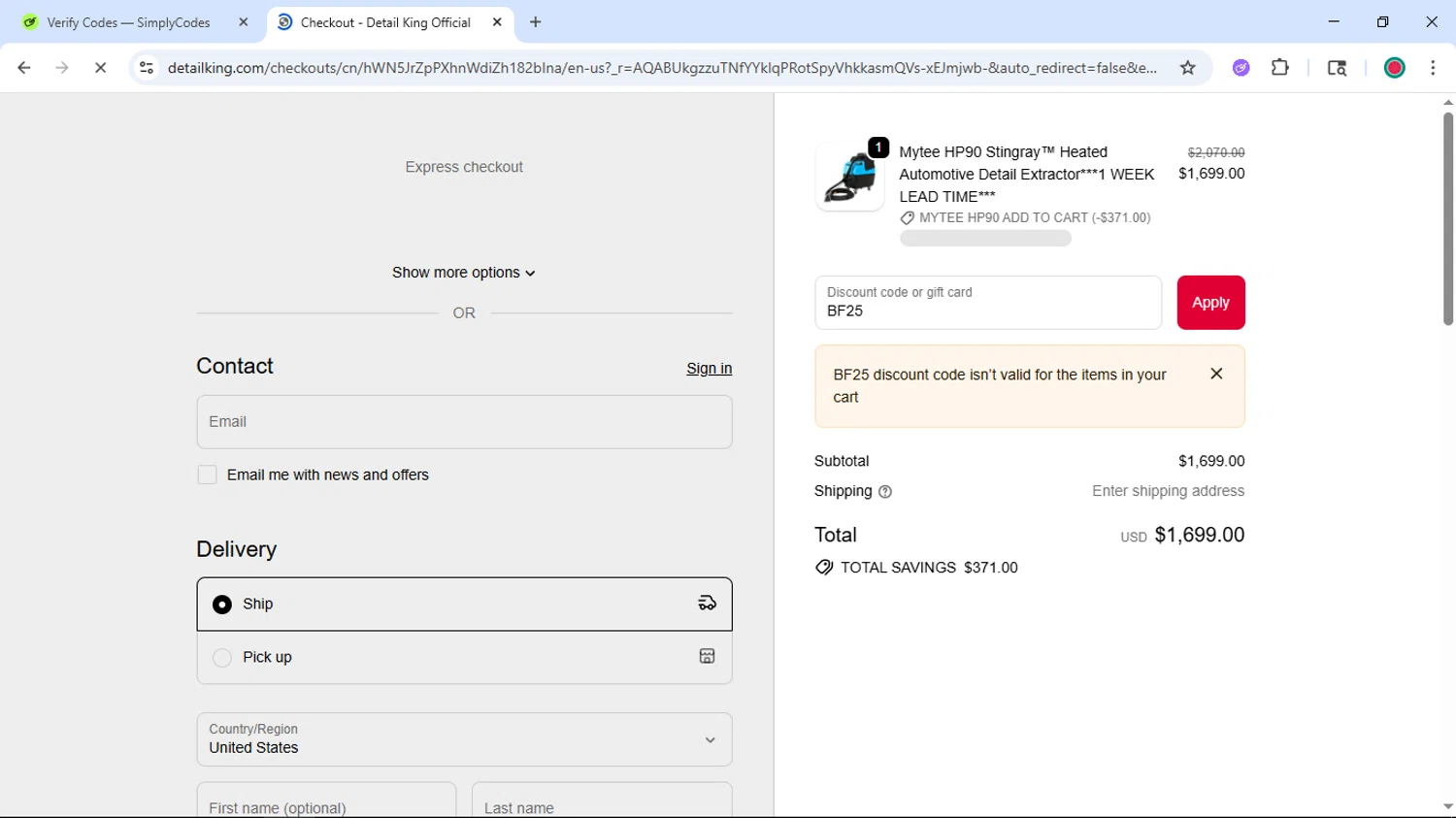Click the page vertical scrollbar thumb
Image resolution: width=1456 pixels, height=818 pixels.
[1447, 218]
